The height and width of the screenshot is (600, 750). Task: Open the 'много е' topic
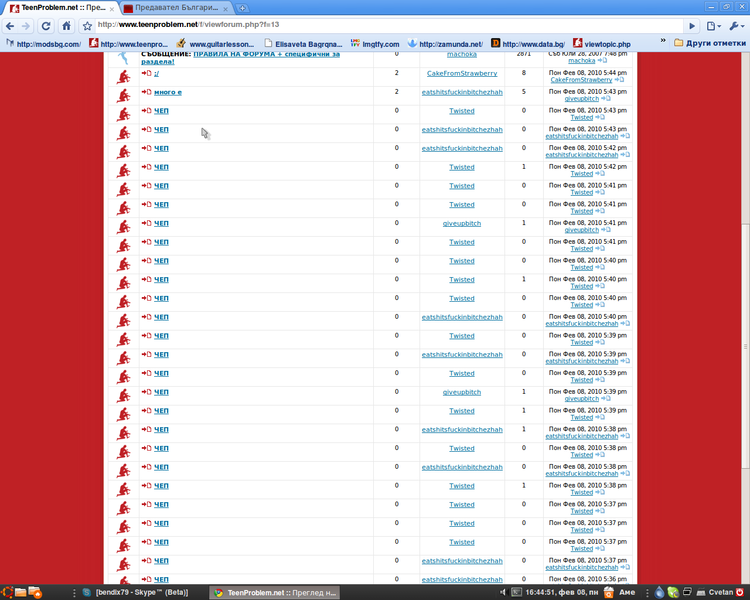click(x=167, y=92)
